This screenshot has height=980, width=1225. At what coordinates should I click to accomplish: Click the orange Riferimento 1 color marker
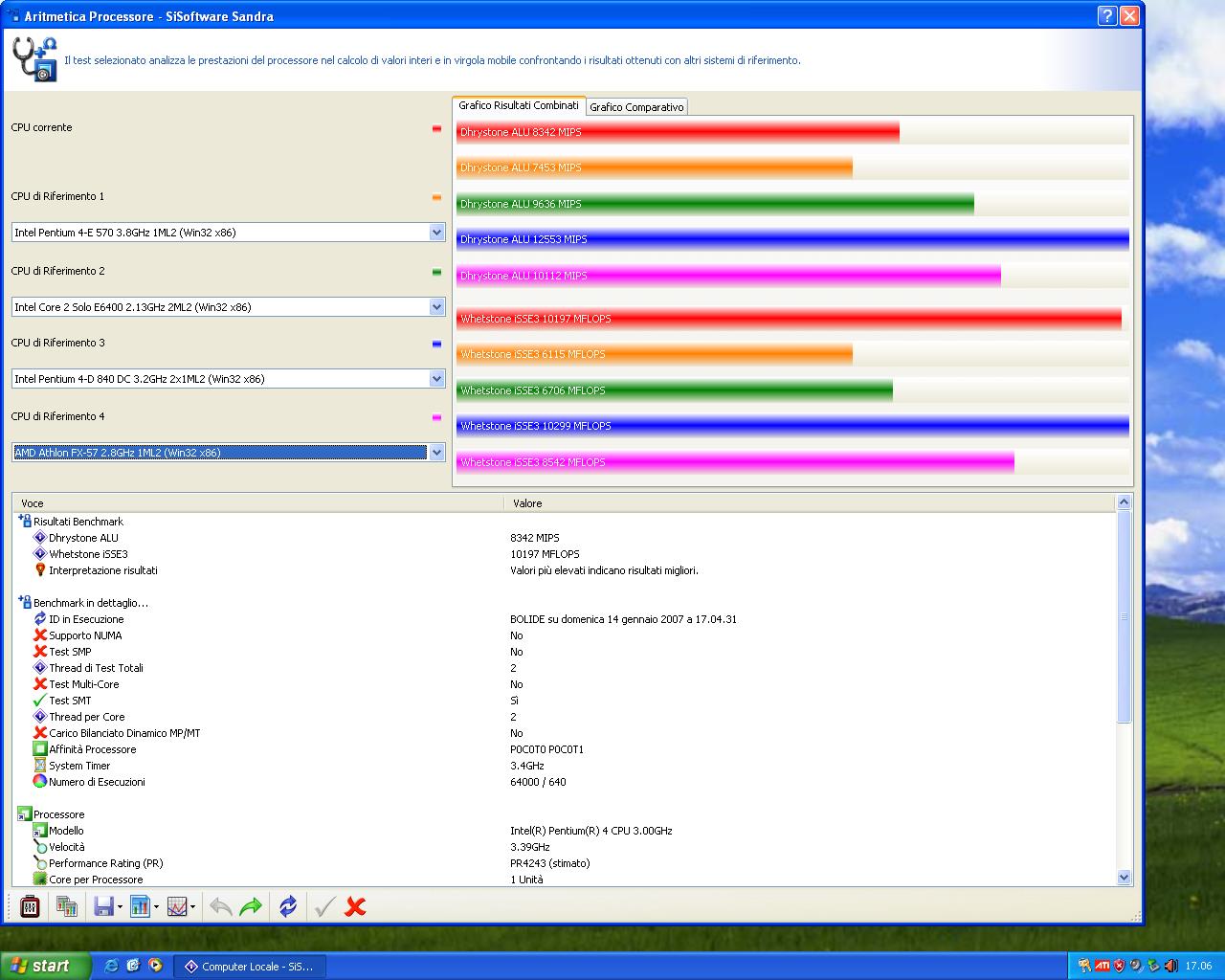[437, 197]
